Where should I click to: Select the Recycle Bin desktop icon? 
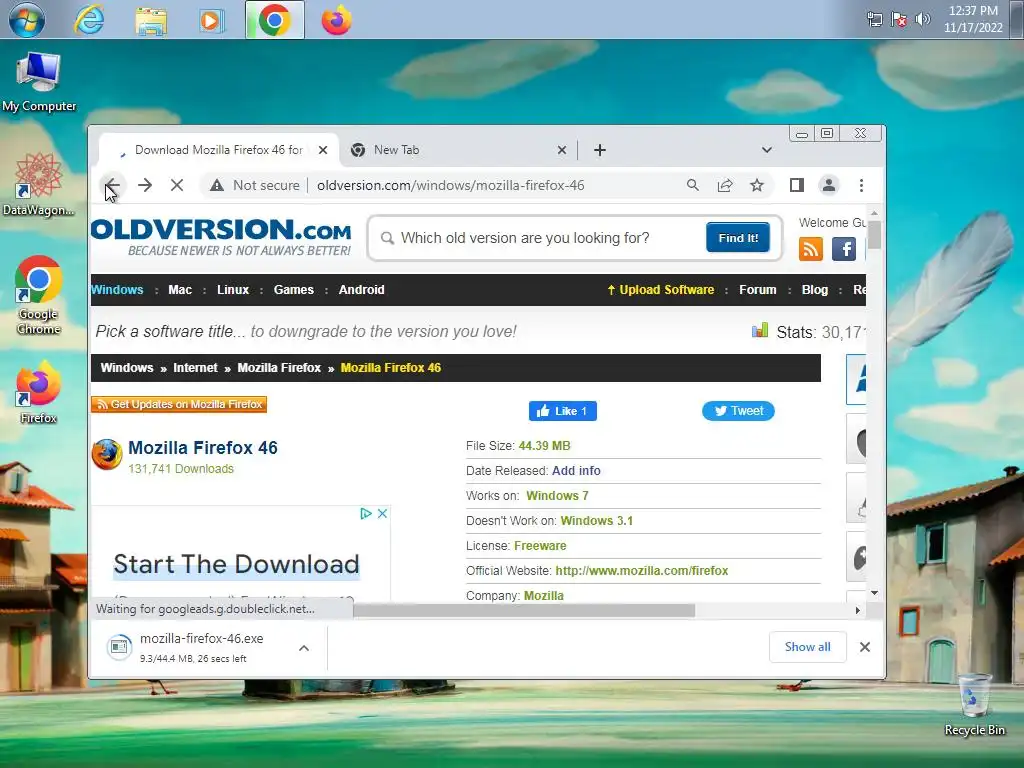[974, 705]
